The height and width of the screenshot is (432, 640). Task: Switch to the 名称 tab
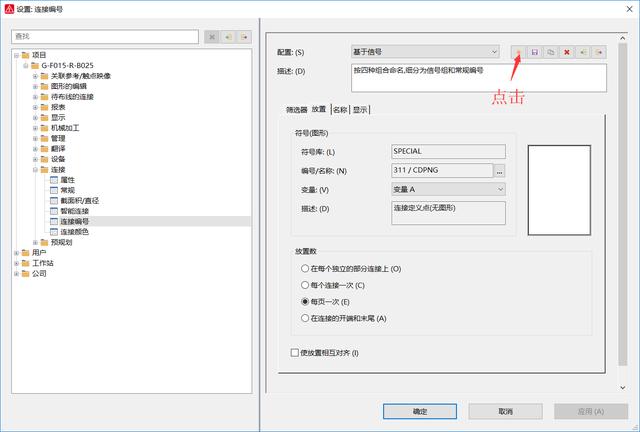coord(340,109)
